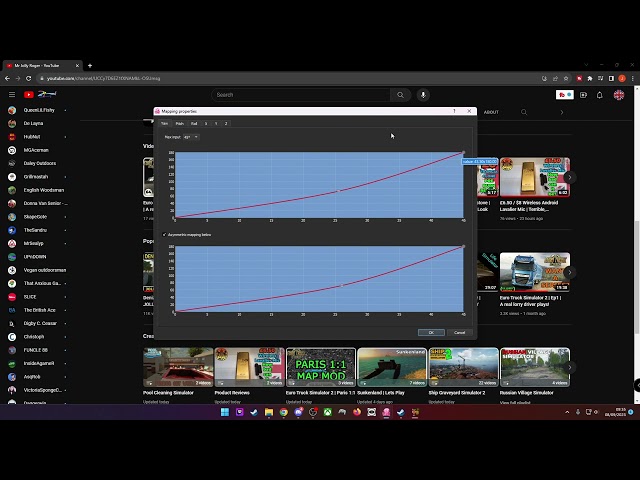Open the English Woodsman channel link
Screen dimensions: 640x480
(x=44, y=190)
